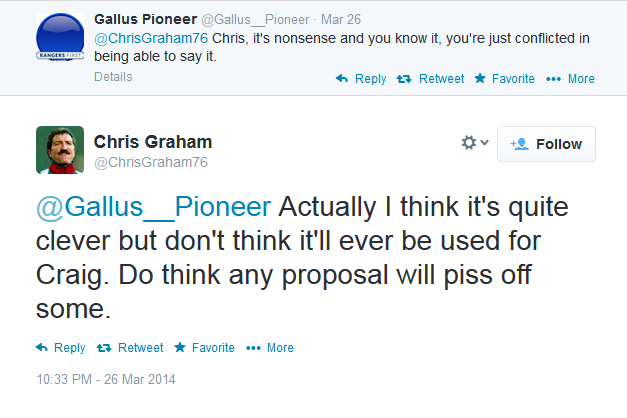The height and width of the screenshot is (418, 627).
Task: Click the reply arrow icon under Chris Graham's tweet
Action: [x=42, y=347]
